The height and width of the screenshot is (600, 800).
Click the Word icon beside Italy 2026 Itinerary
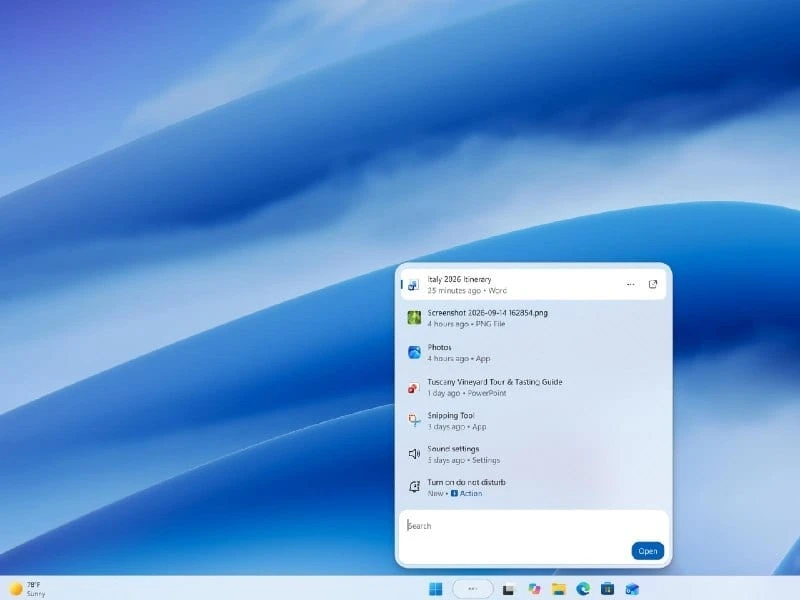(x=413, y=285)
